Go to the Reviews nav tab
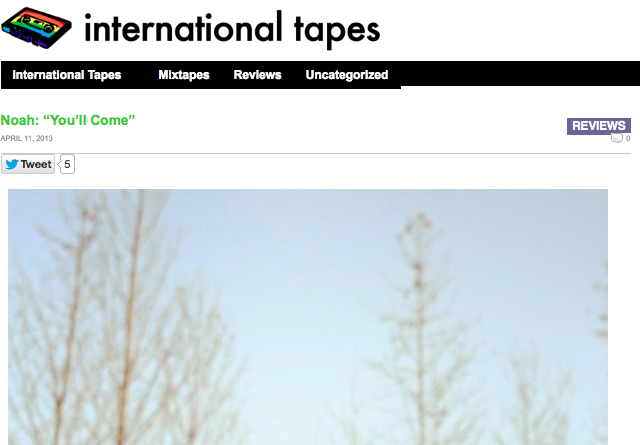 pos(257,75)
